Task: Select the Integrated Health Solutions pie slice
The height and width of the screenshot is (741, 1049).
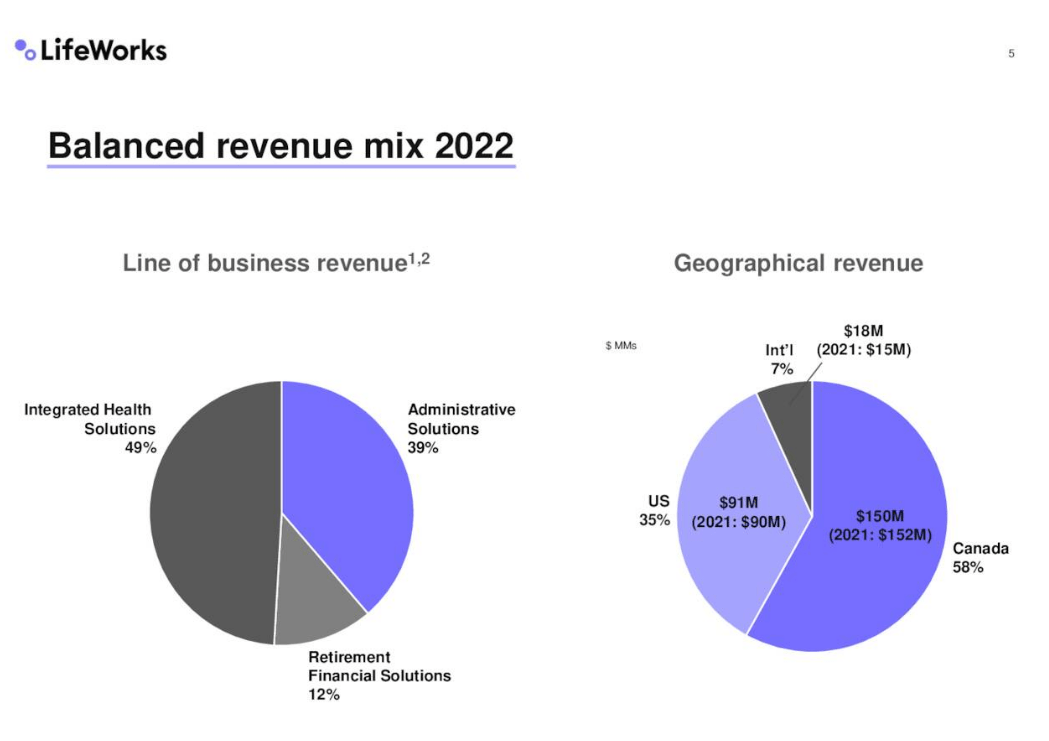Action: [x=214, y=513]
